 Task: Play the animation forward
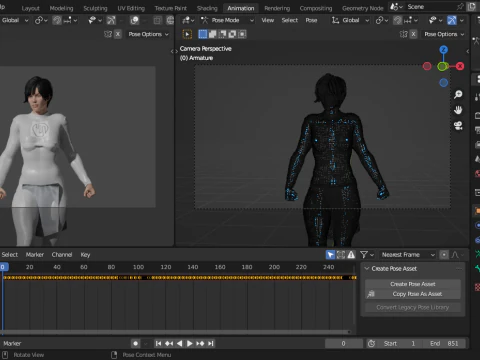pyautogui.click(x=190, y=343)
